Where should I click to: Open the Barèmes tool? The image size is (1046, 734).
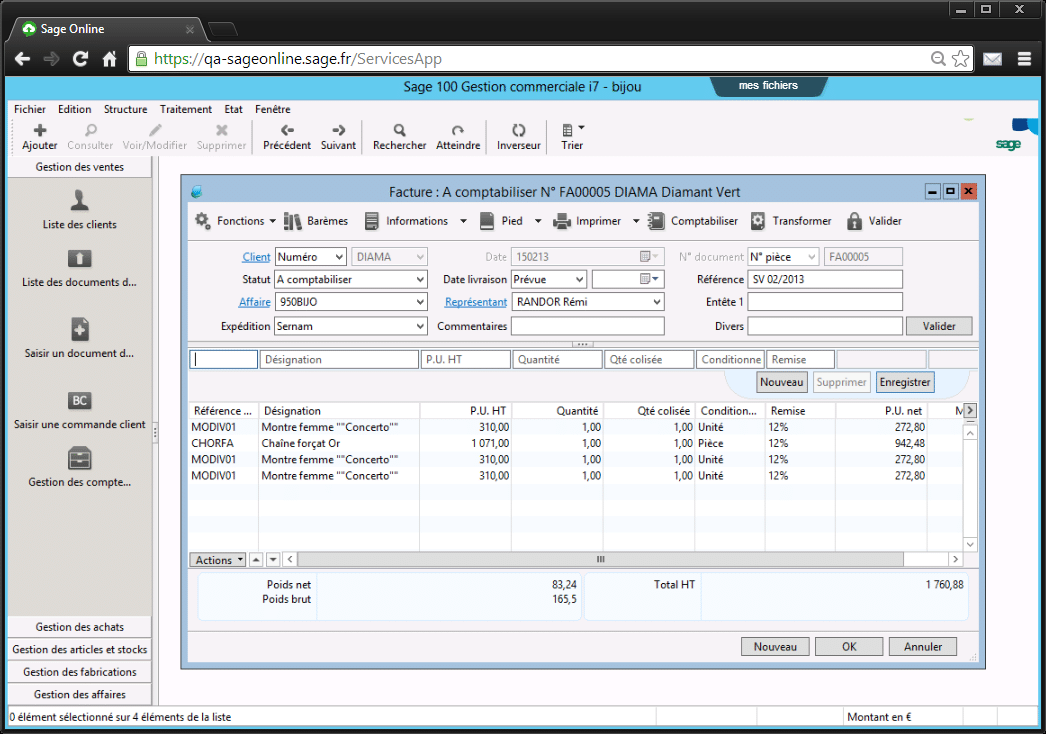(293, 221)
